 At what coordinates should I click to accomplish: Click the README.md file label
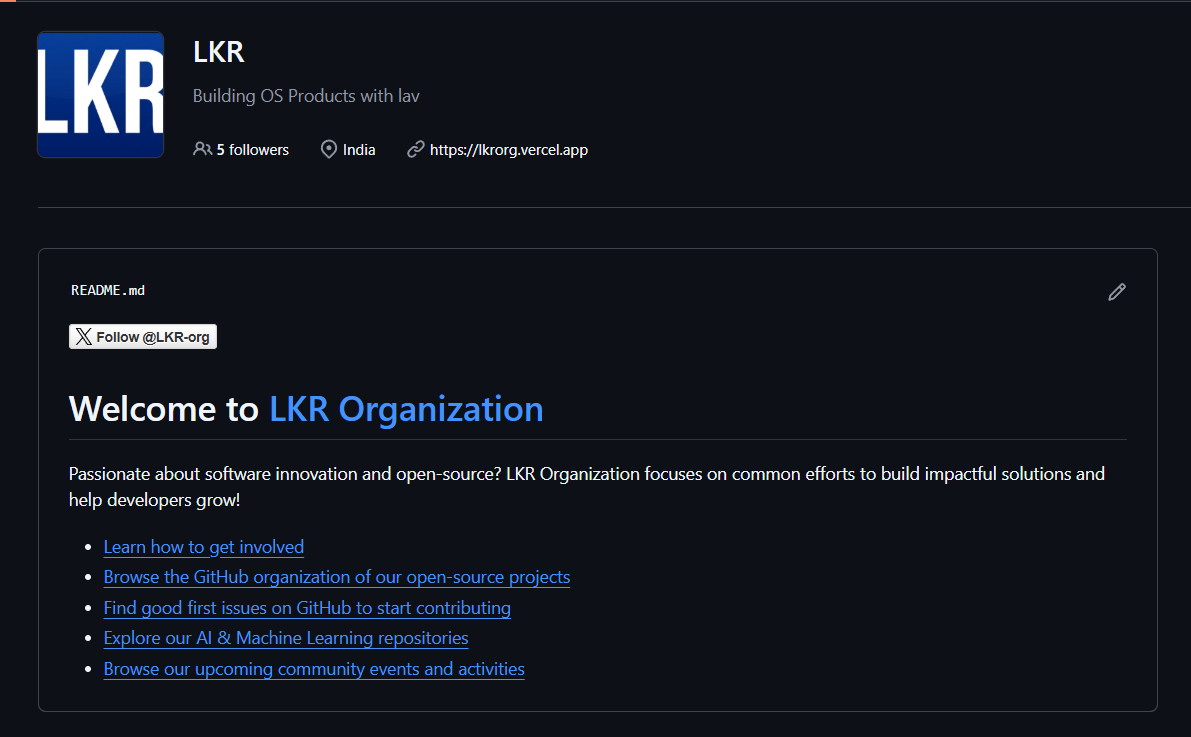tap(108, 290)
